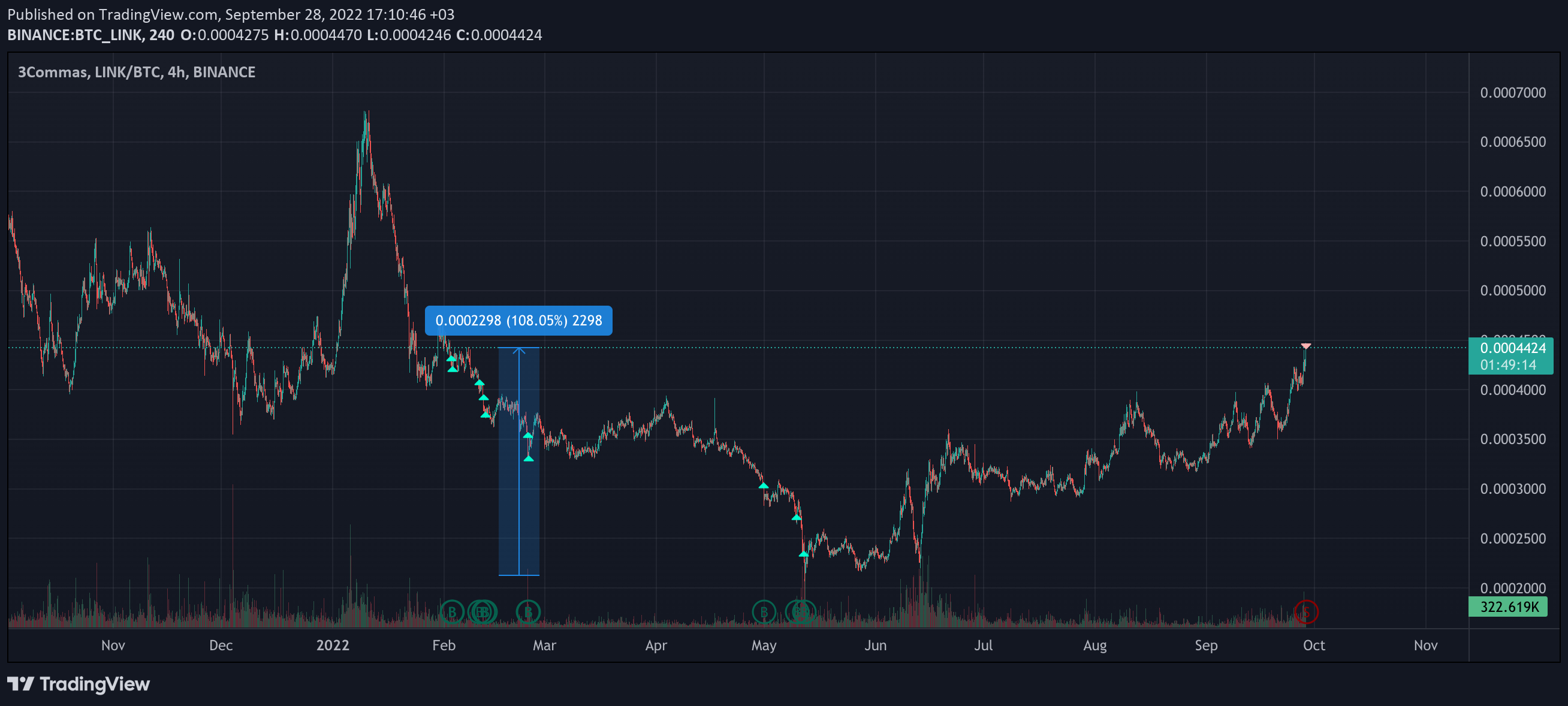This screenshot has height=706, width=1568.
Task: Click the Apr label on the time axis
Action: [x=656, y=645]
